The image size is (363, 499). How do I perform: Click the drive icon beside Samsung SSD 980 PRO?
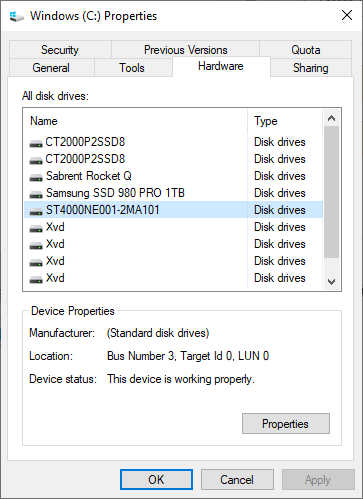point(36,194)
